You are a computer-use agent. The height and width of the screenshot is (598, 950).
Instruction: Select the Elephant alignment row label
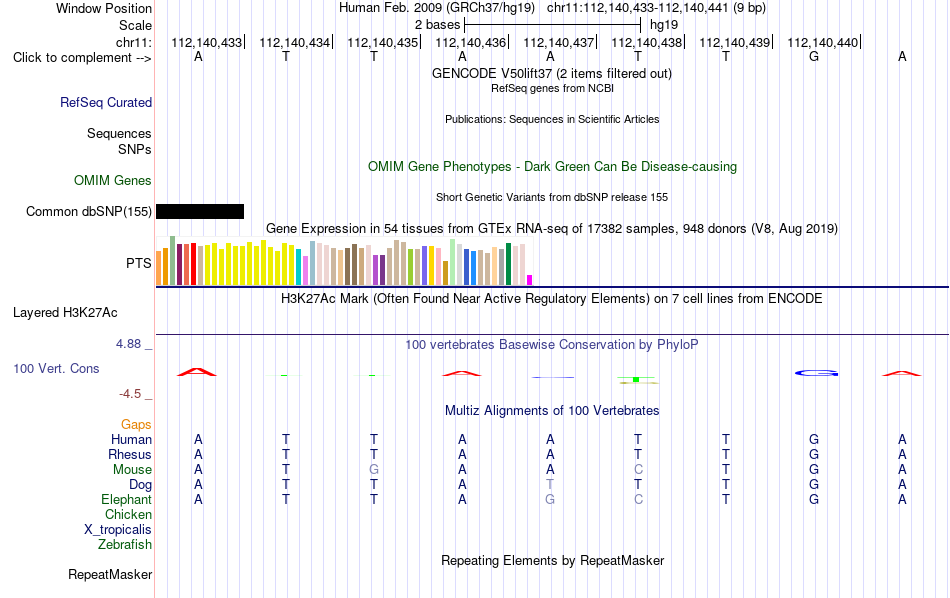pos(126,500)
